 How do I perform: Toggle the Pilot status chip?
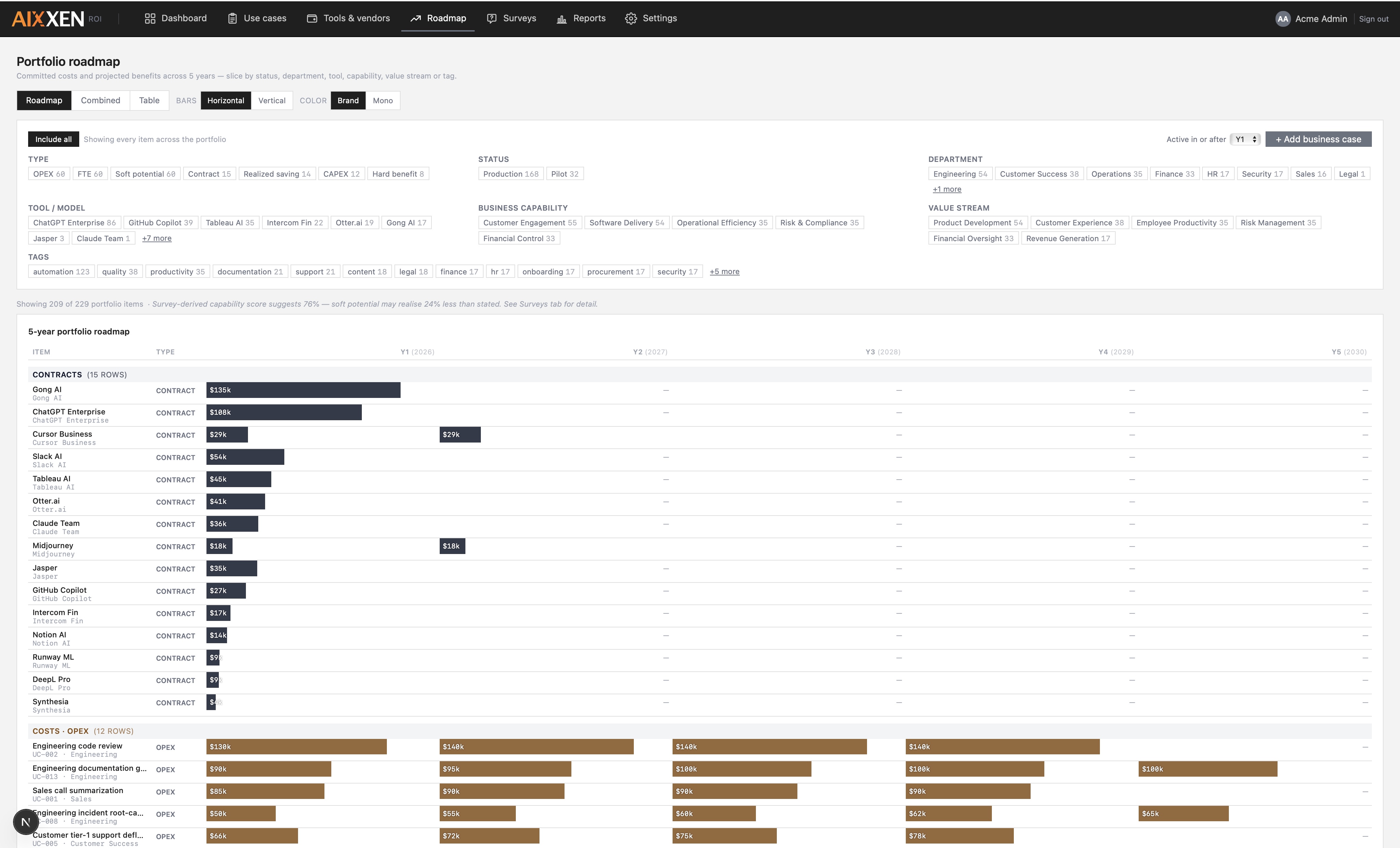point(565,174)
